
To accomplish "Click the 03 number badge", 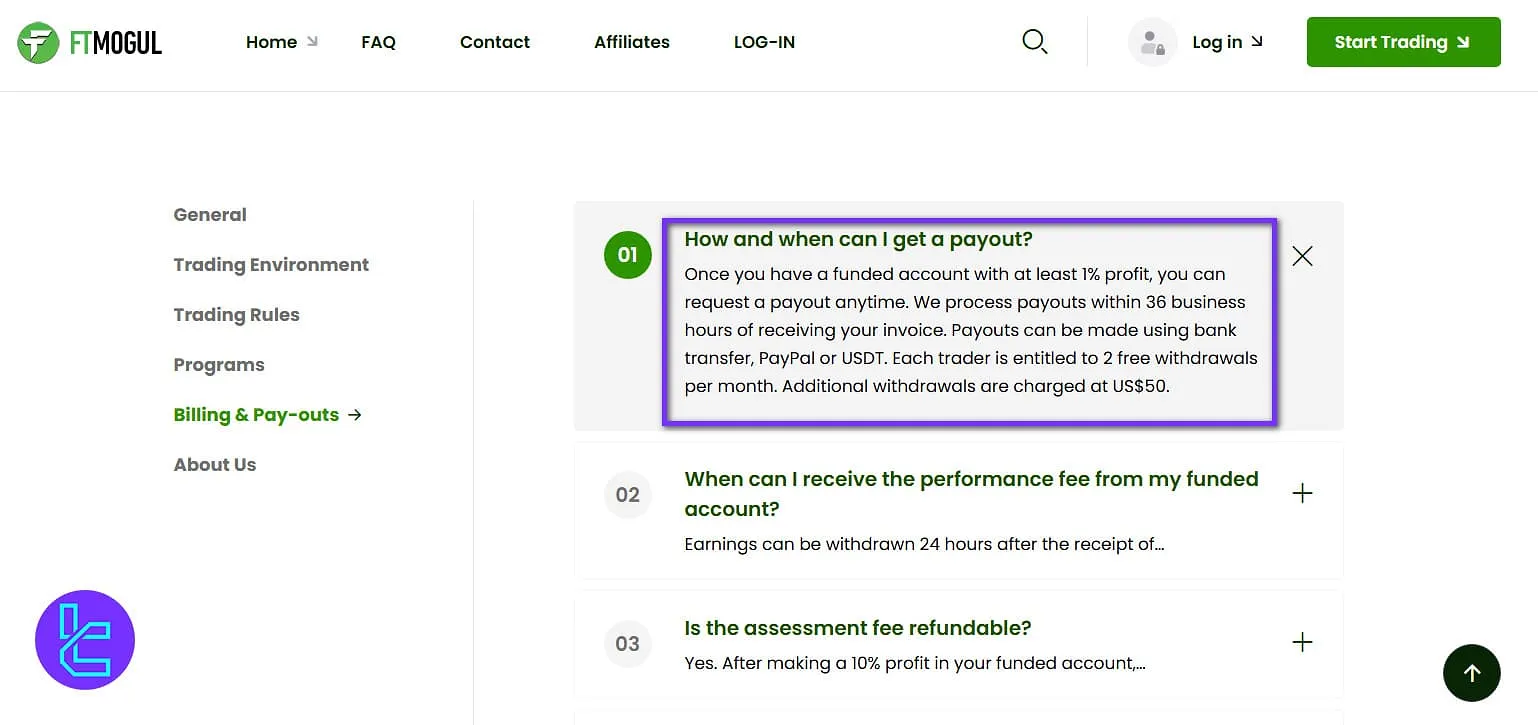I will click(627, 643).
